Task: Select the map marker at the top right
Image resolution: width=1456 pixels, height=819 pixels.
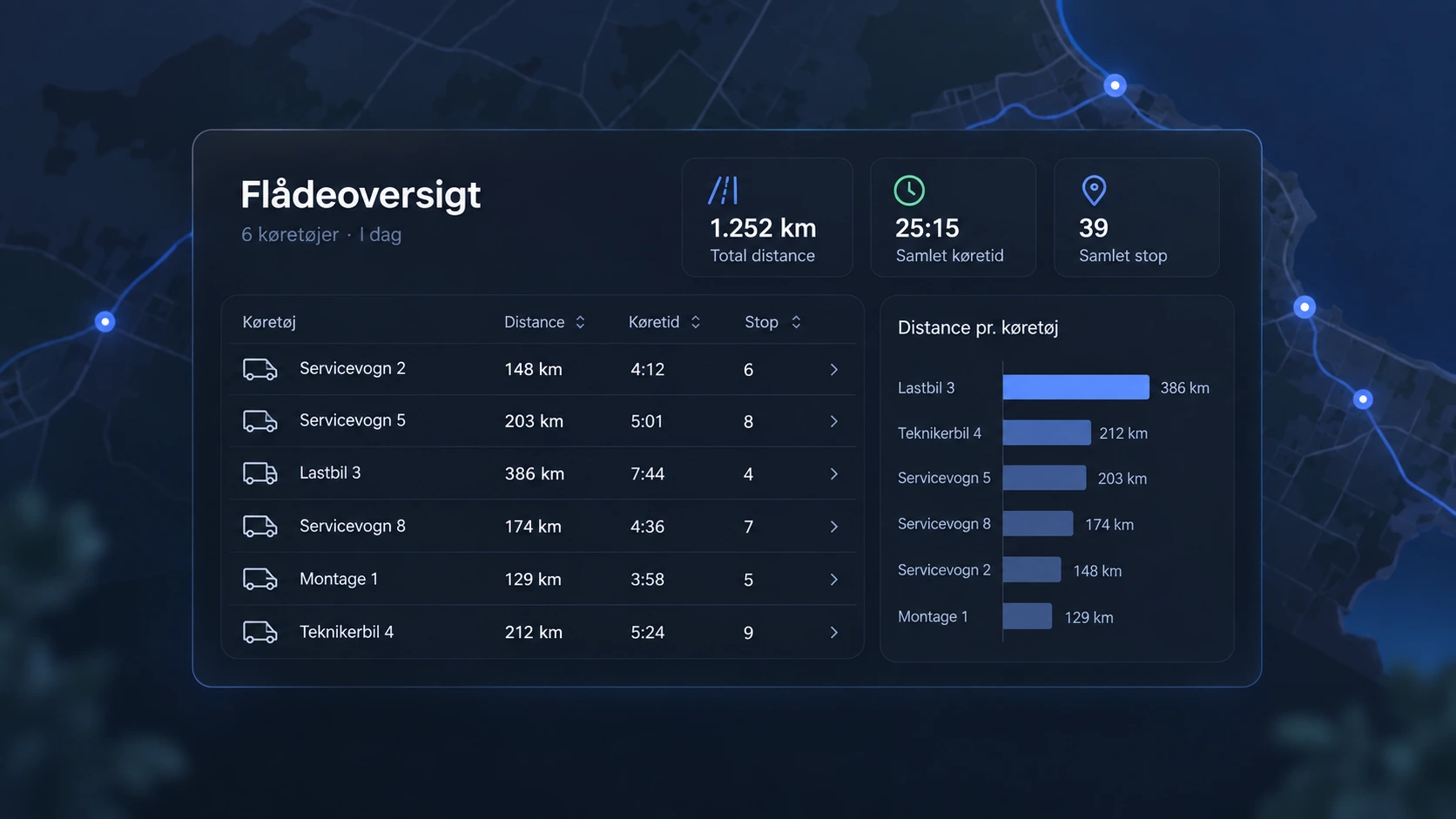Action: [1115, 85]
